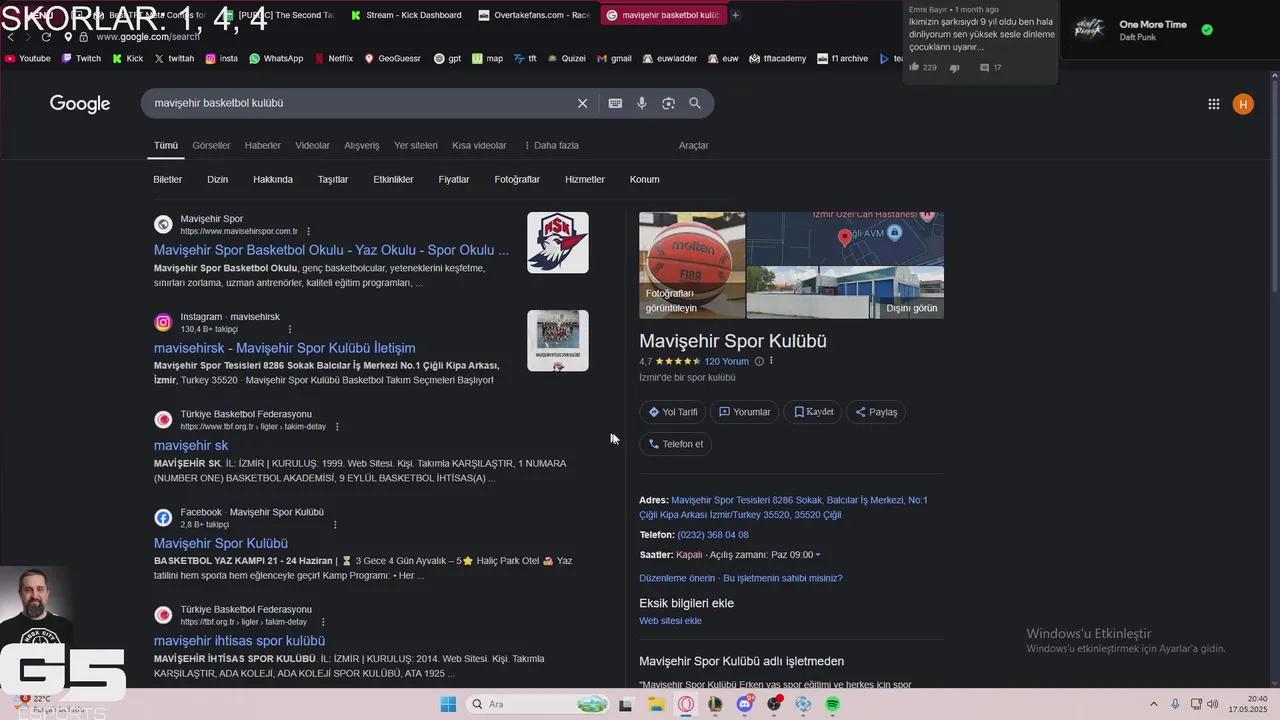Click inside the Google search input field
The height and width of the screenshot is (720, 1280).
[360, 103]
